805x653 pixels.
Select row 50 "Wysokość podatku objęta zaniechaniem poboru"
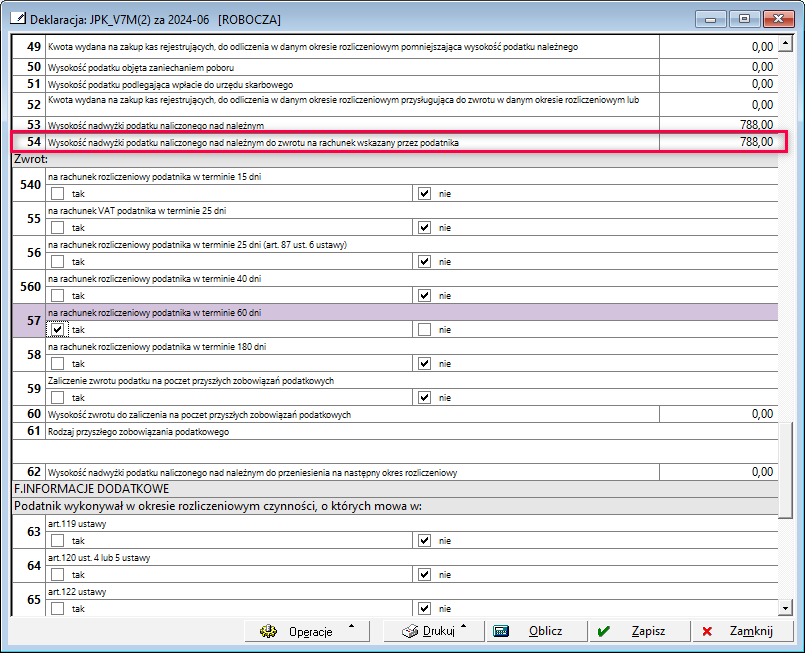click(141, 67)
